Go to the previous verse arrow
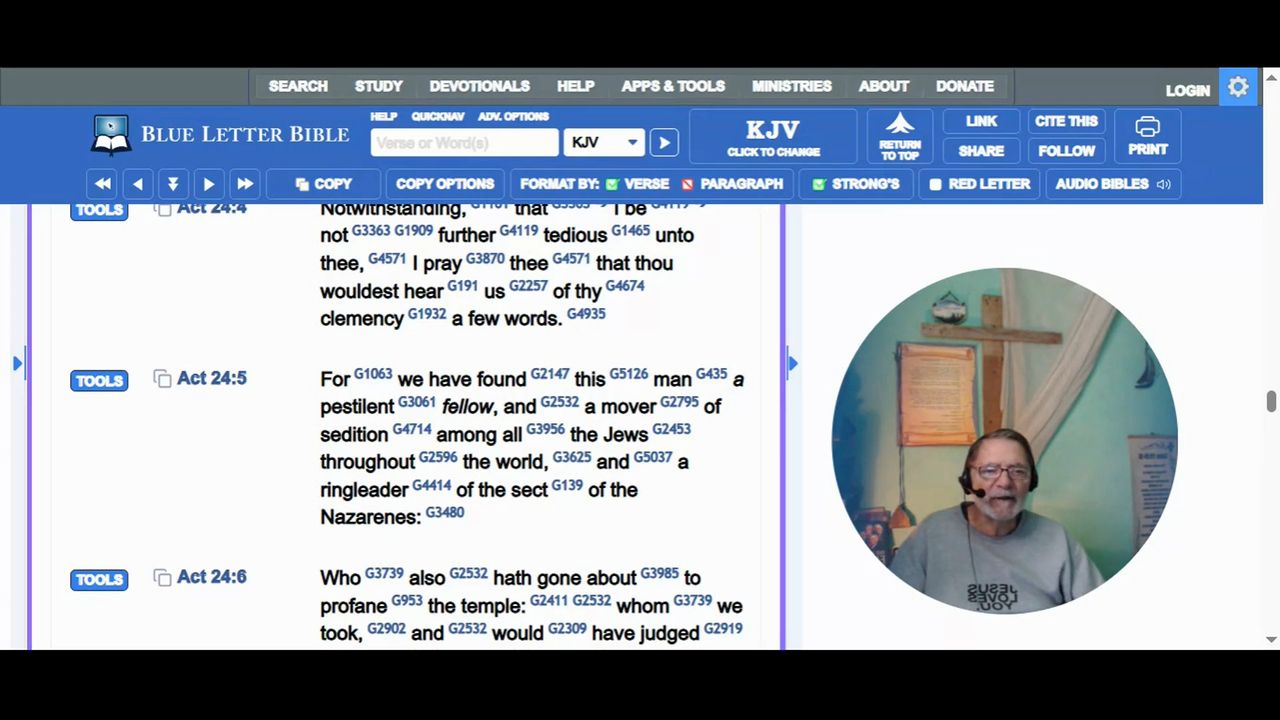Image resolution: width=1280 pixels, height=720 pixels. (x=138, y=184)
